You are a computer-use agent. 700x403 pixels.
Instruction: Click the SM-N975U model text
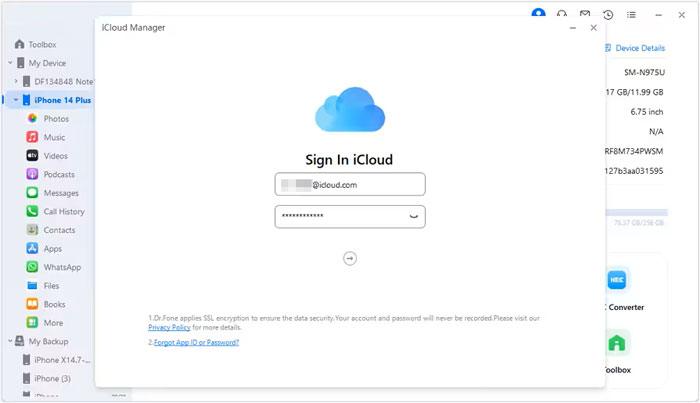(644, 72)
